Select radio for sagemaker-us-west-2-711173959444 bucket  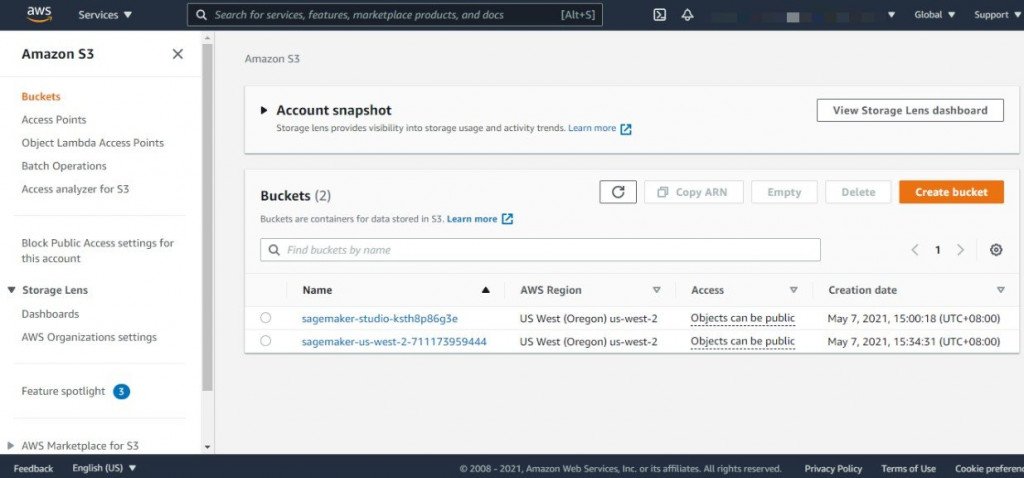pyautogui.click(x=265, y=341)
